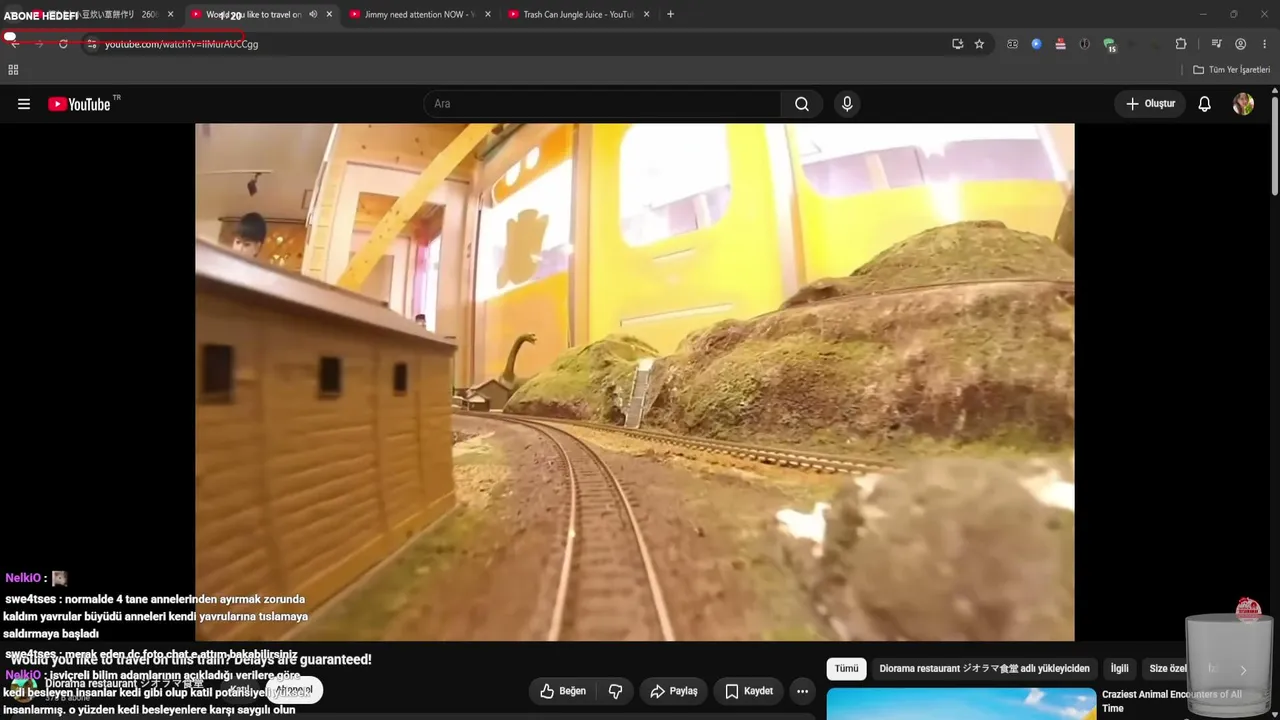
Task: Dislike the video with thumbs-down
Action: [615, 691]
